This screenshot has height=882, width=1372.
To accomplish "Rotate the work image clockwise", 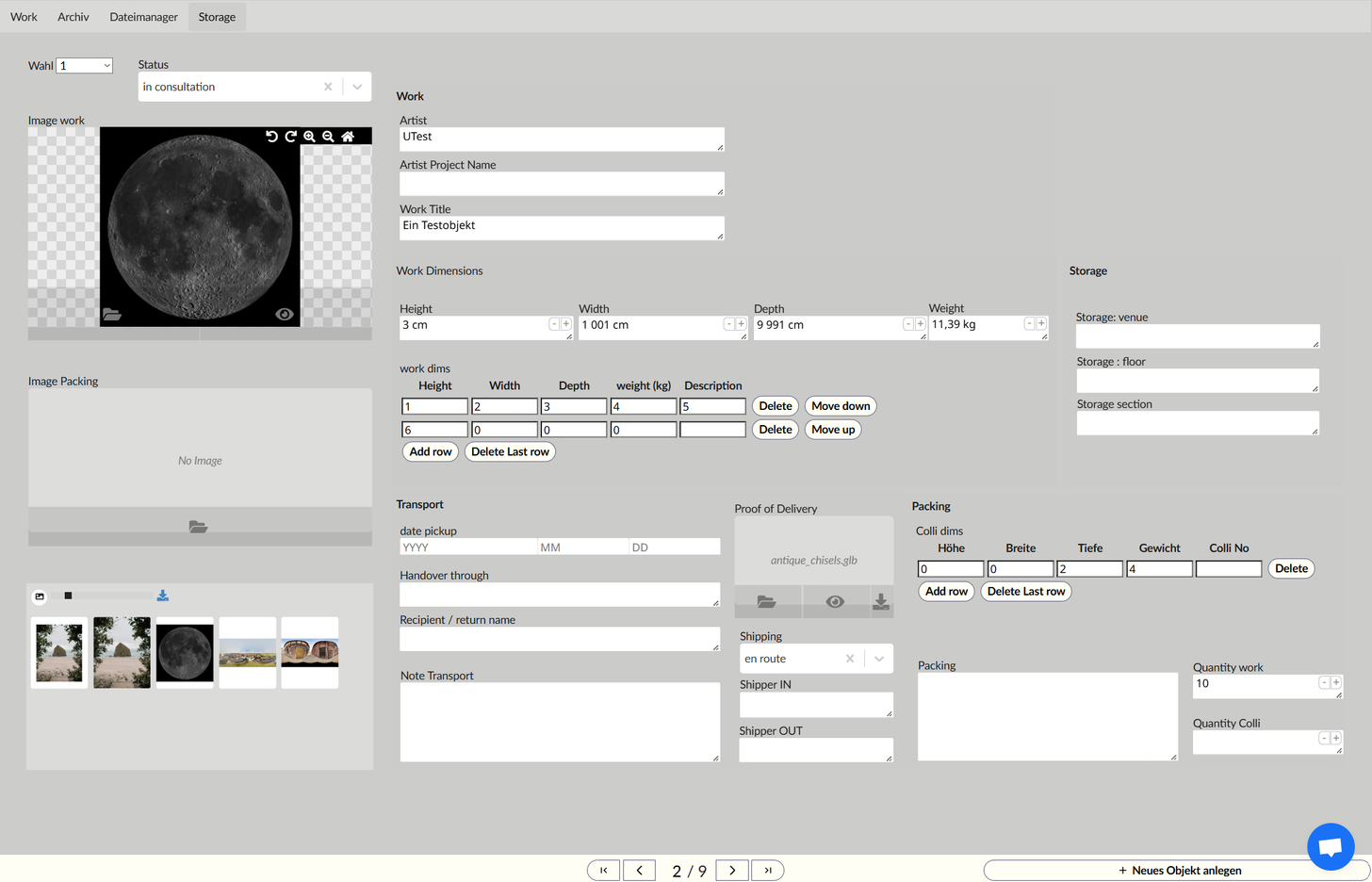I will pos(290,137).
